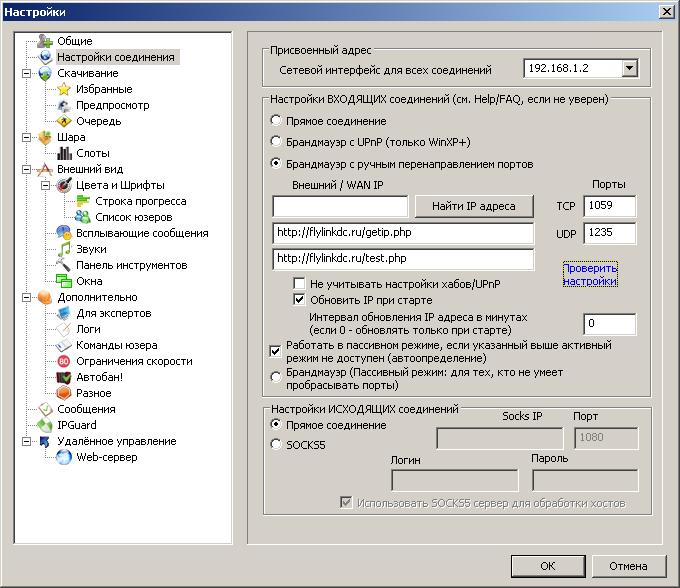Enable the Обновить IP при старте checkbox
680x588 pixels.
point(299,299)
